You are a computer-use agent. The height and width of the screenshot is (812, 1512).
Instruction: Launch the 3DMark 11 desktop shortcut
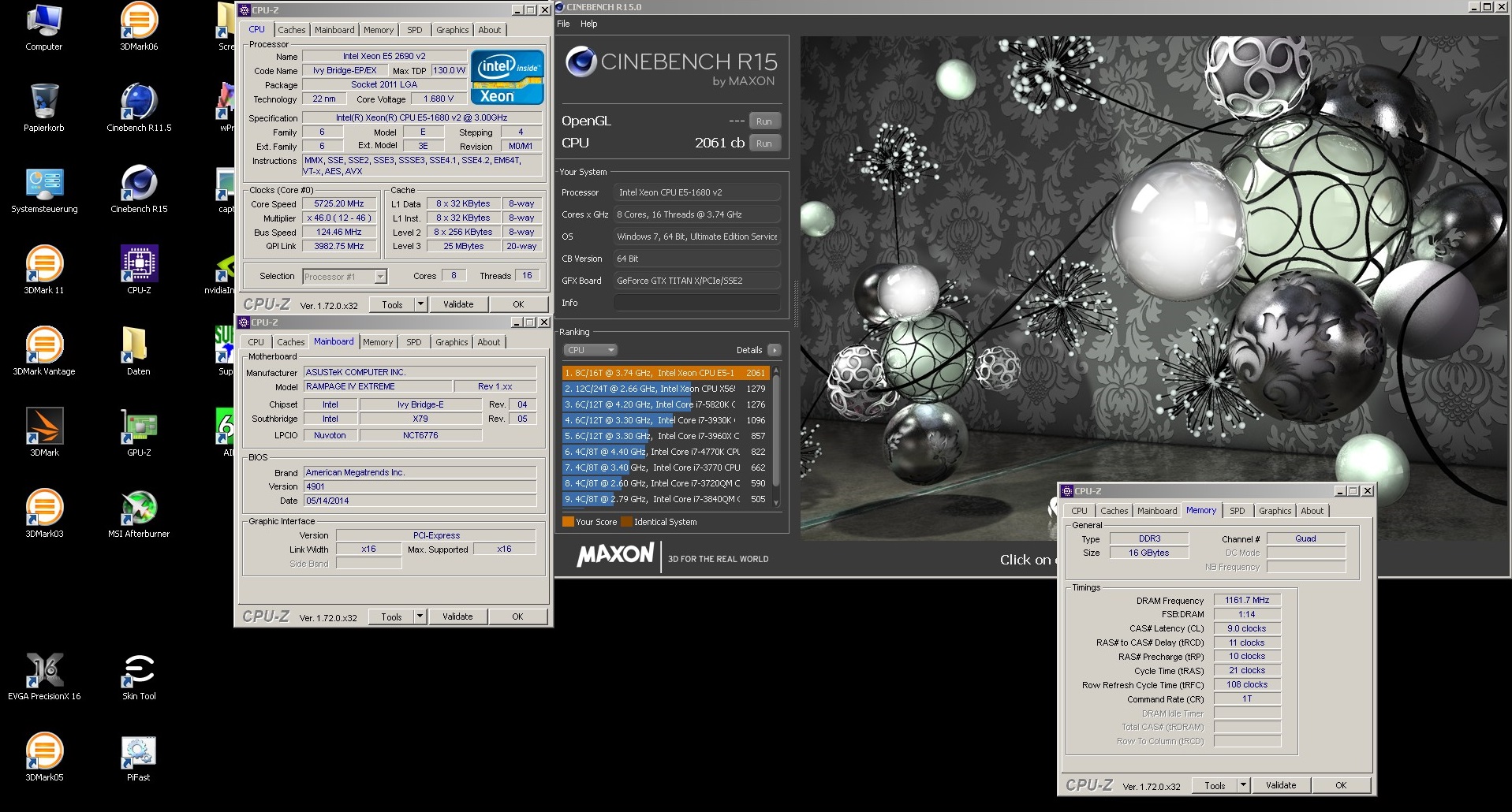click(x=44, y=270)
